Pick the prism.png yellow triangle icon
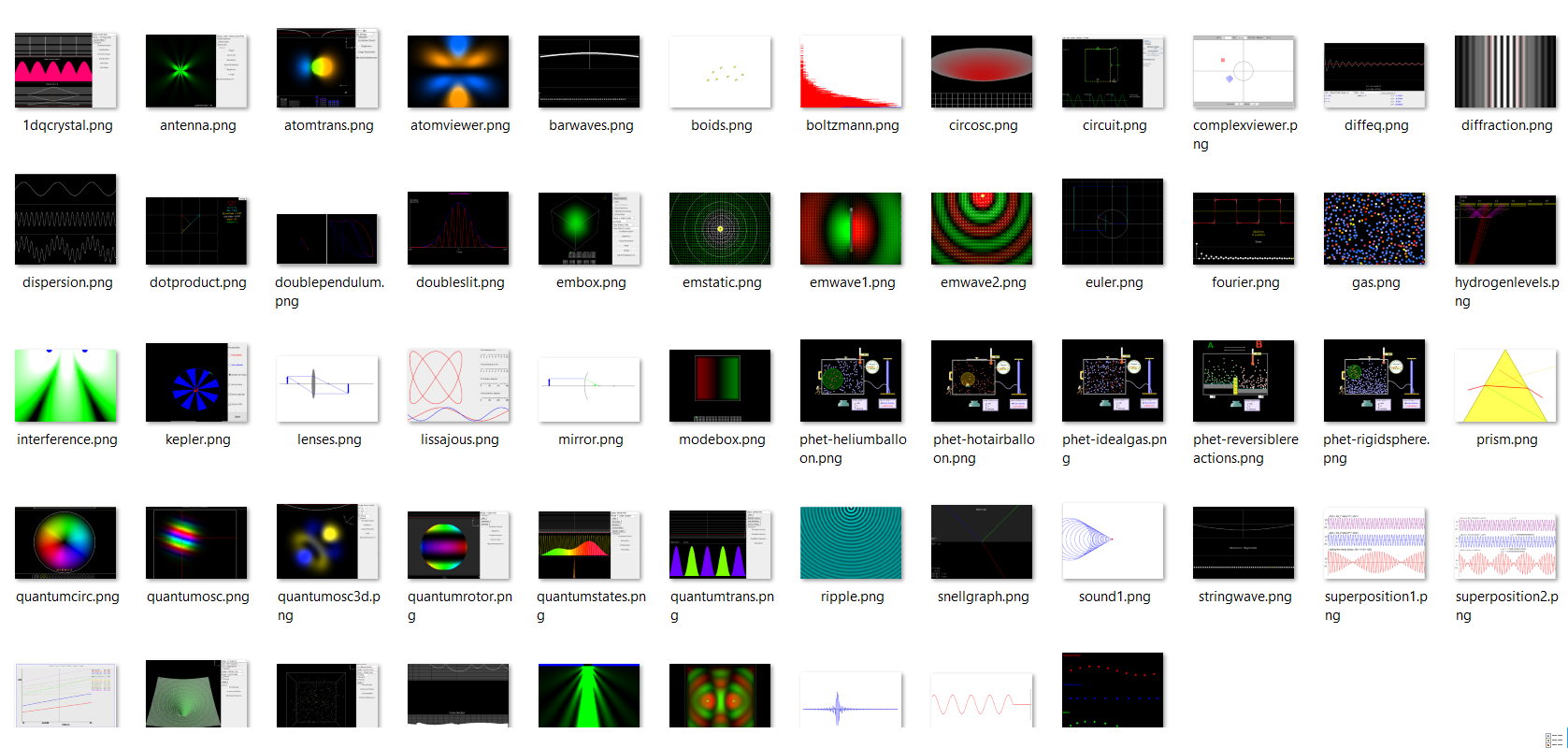This screenshot has width=1568, height=748. tap(1505, 385)
